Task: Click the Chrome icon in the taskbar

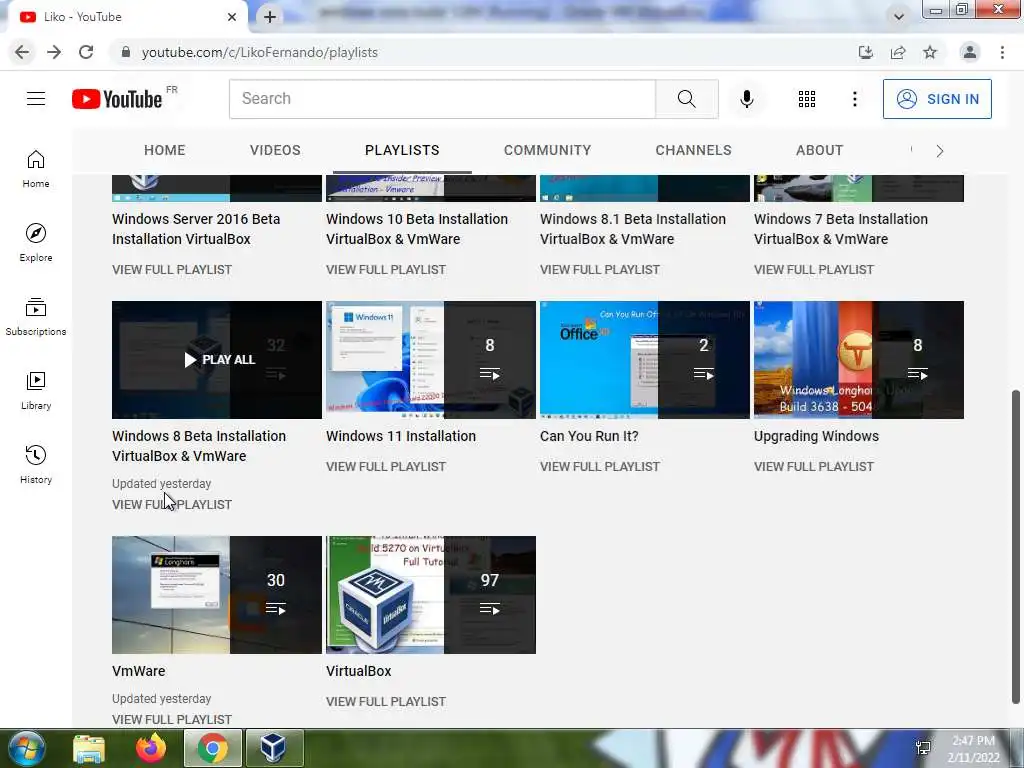Action: point(212,748)
